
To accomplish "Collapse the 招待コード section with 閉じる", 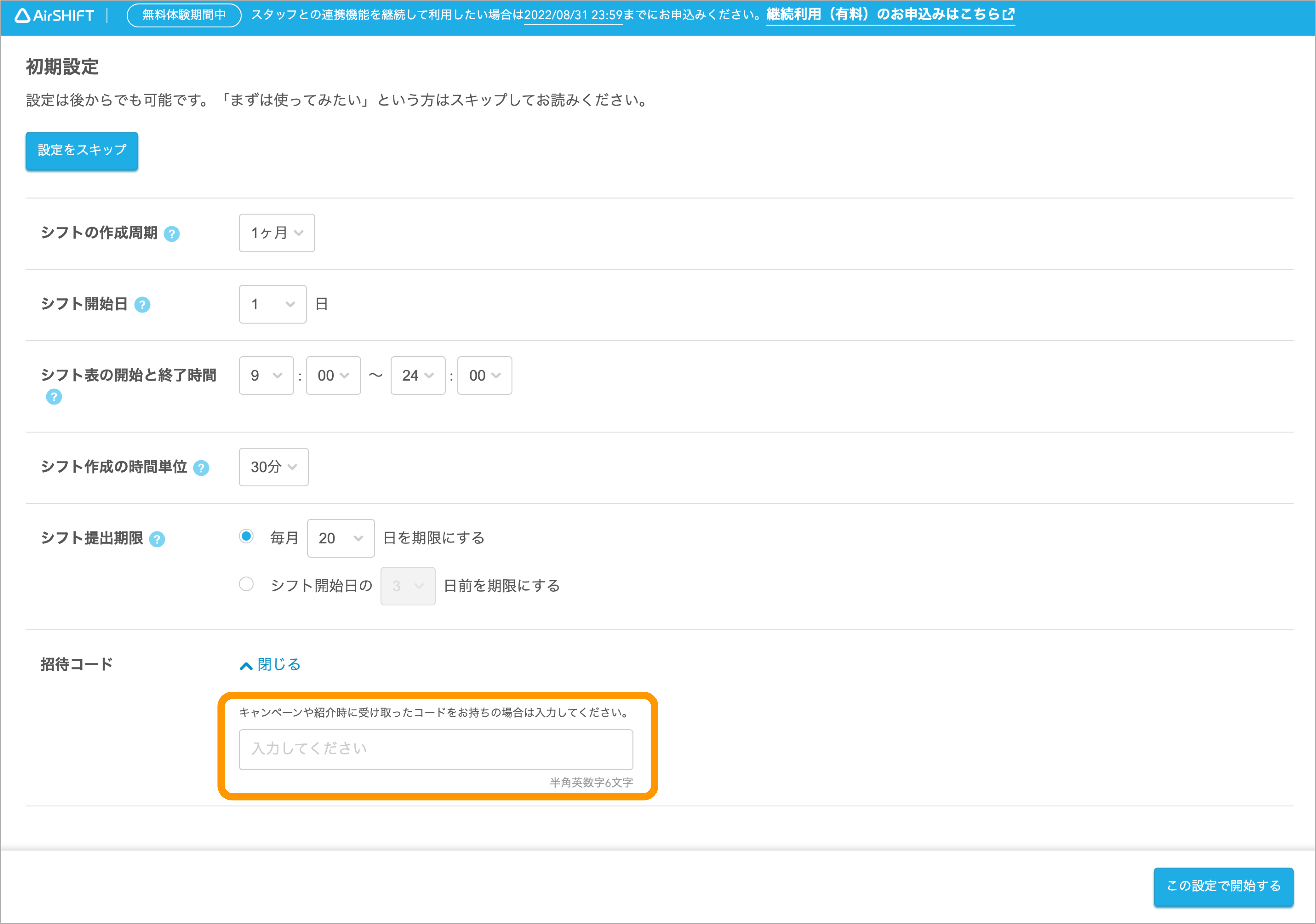I will tap(270, 665).
